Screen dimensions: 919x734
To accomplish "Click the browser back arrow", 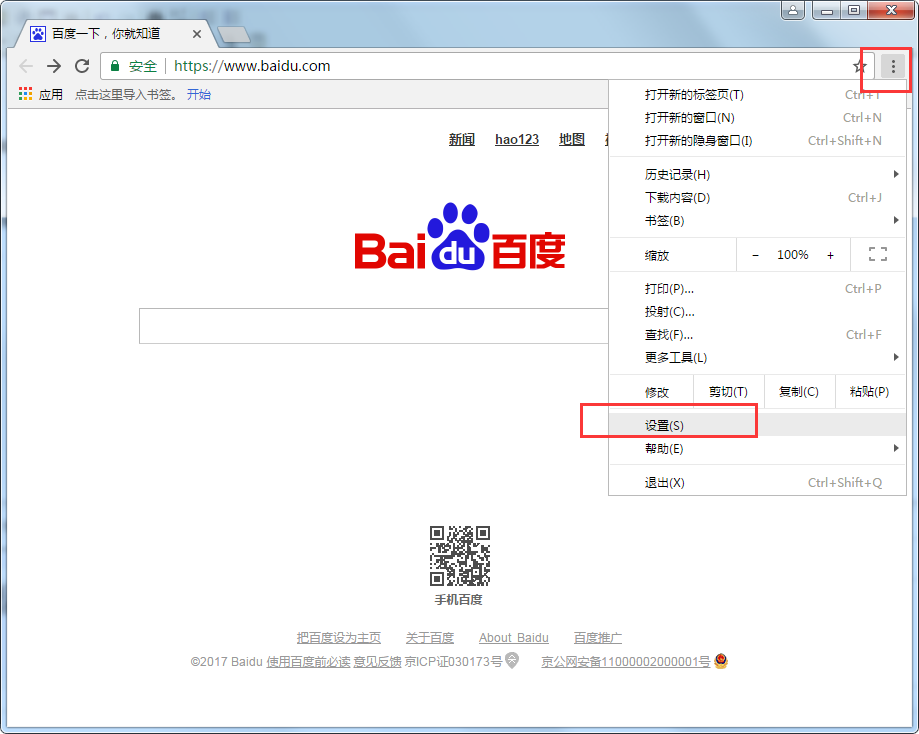I will [x=26, y=66].
